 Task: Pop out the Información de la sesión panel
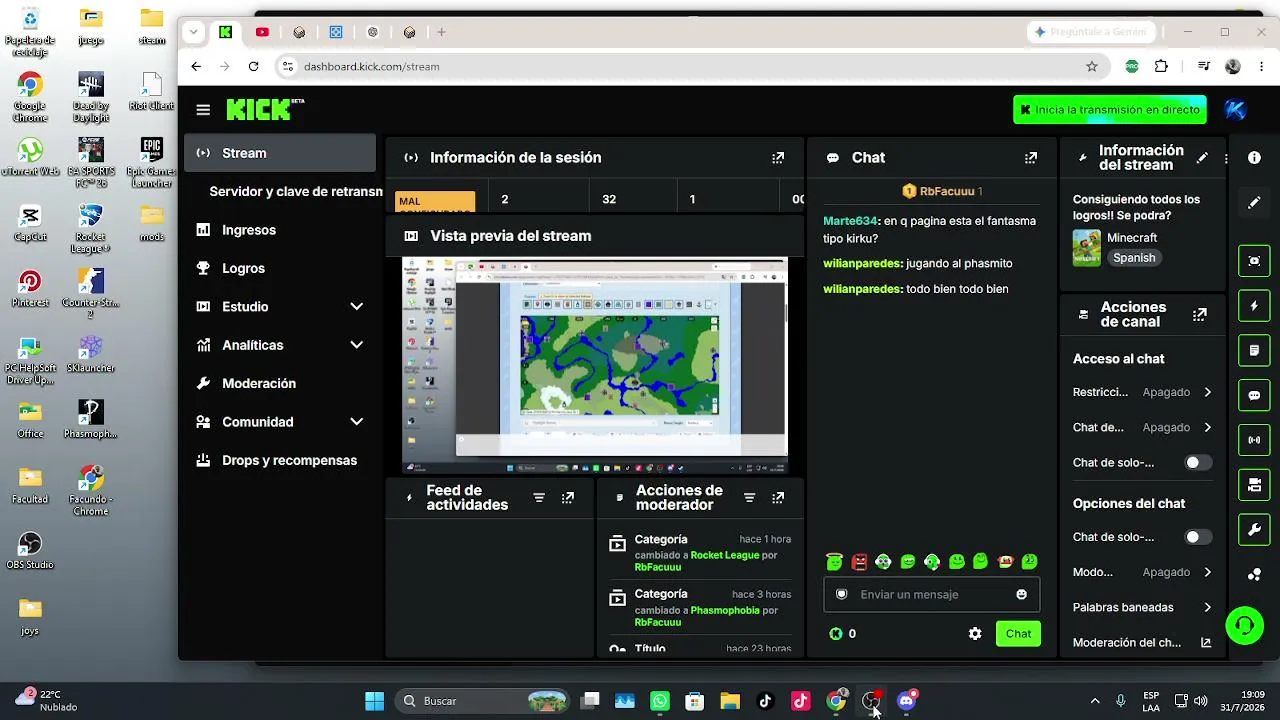[778, 158]
